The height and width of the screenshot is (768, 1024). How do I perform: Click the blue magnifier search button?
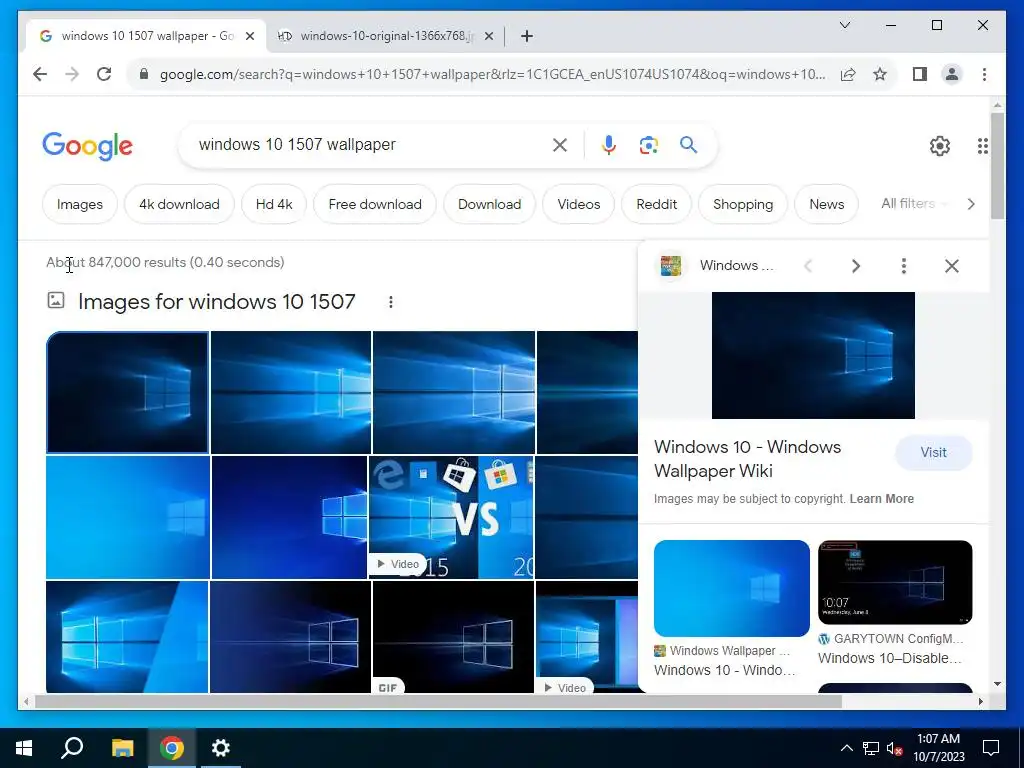point(688,144)
